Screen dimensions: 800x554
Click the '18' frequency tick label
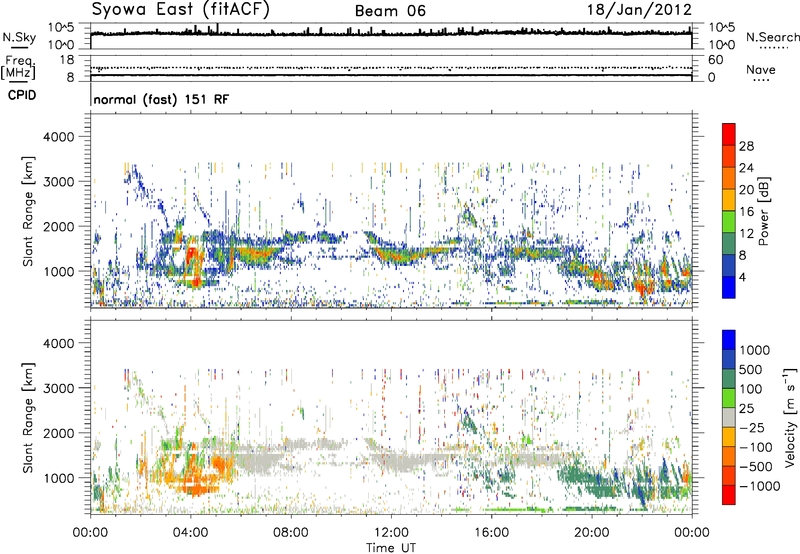point(67,60)
